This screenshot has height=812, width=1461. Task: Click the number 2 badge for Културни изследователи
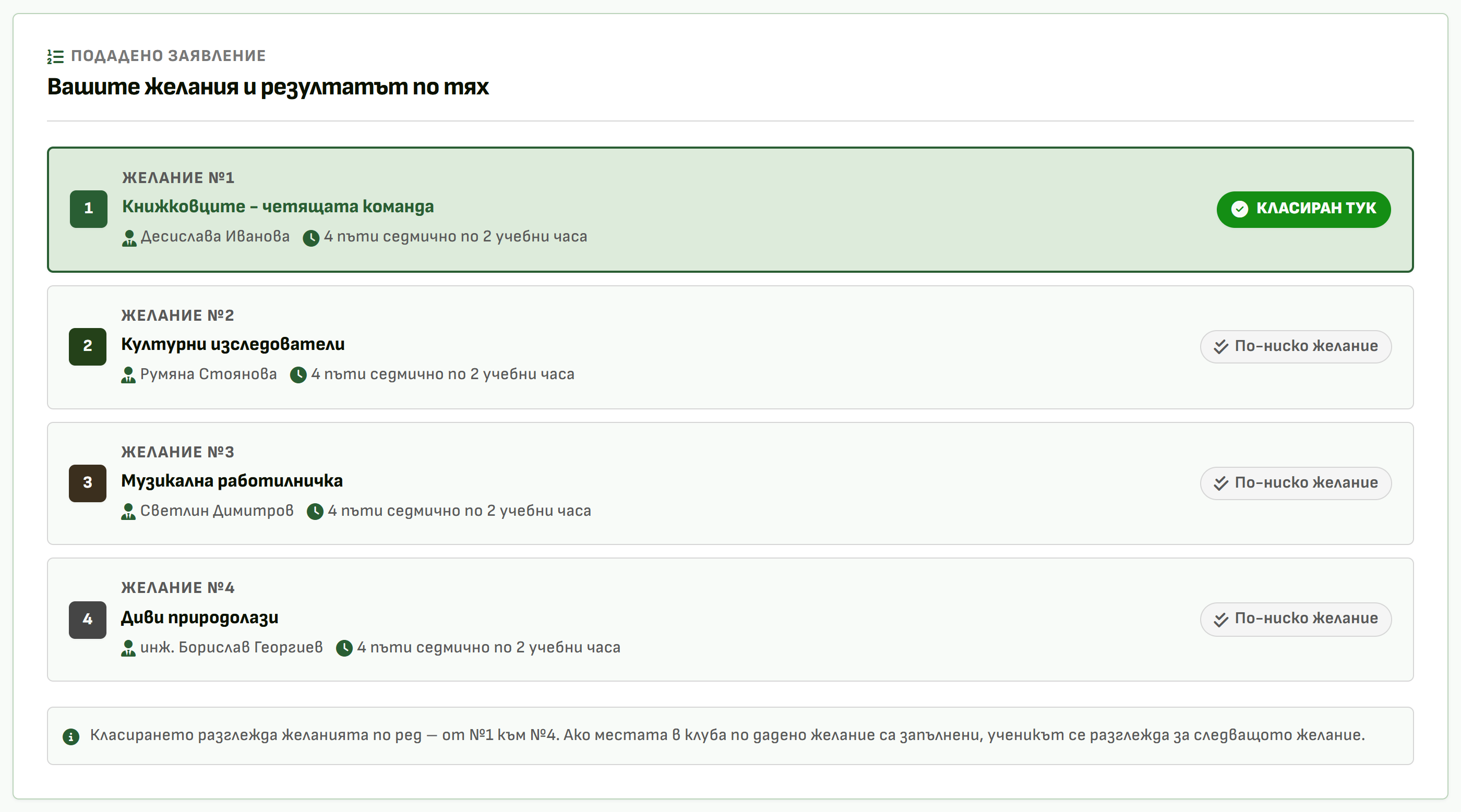point(87,346)
